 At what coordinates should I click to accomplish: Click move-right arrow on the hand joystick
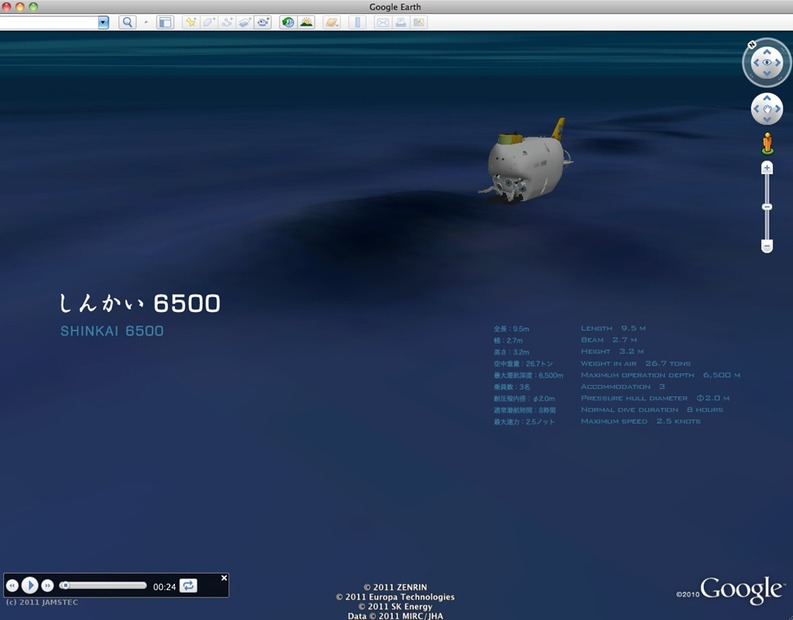[778, 109]
